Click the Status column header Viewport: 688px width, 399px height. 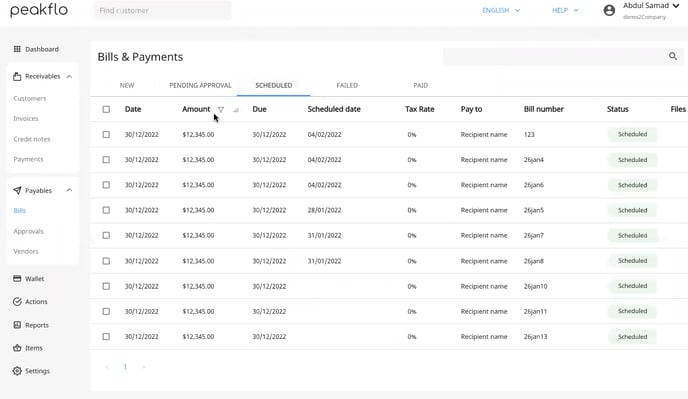coord(617,109)
